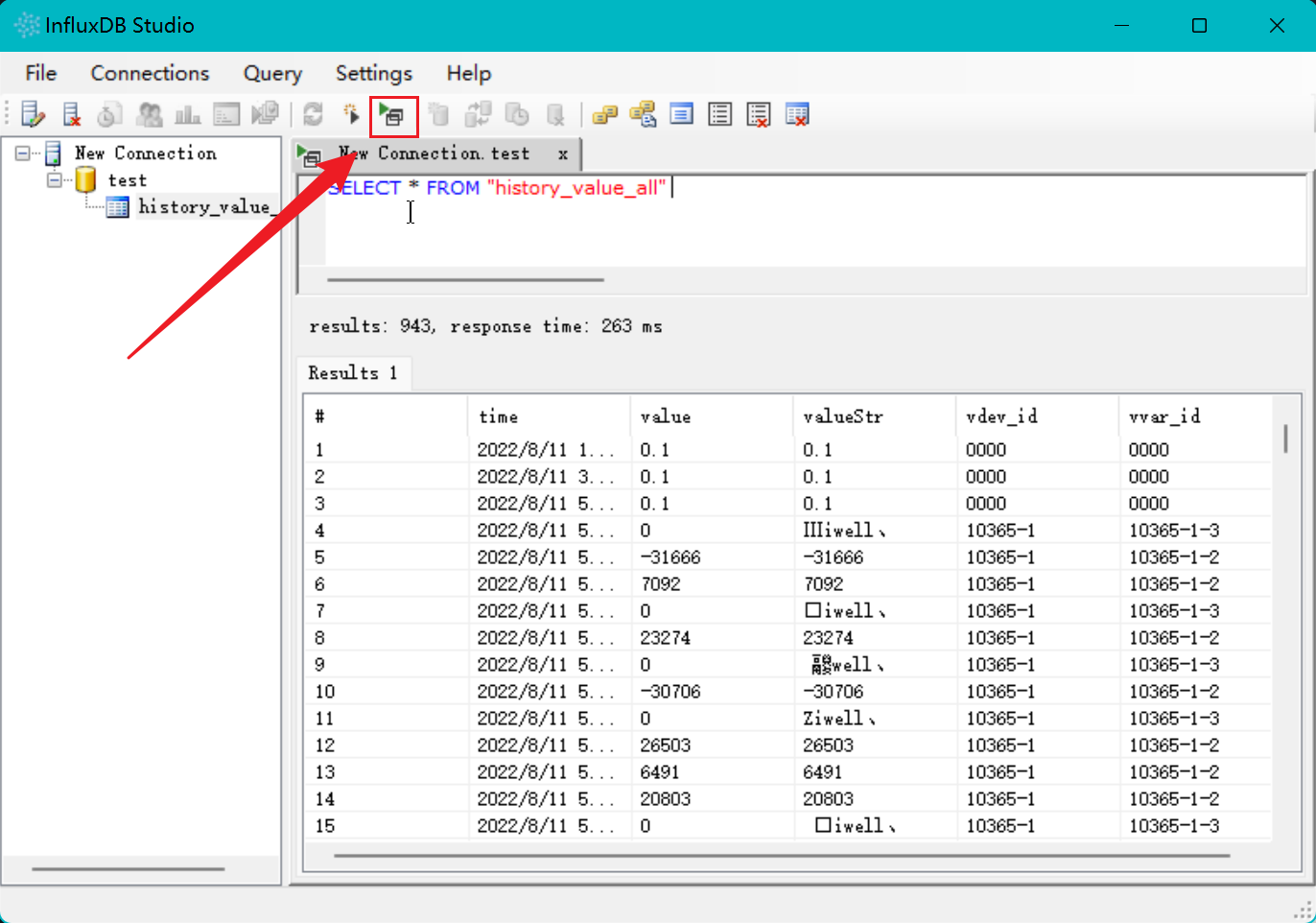This screenshot has height=923, width=1316.
Task: Select the row number 15 cell
Action: [x=387, y=825]
